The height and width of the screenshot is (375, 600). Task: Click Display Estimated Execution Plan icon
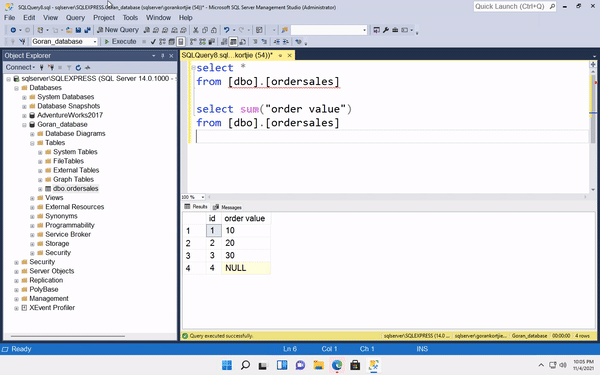pos(162,41)
